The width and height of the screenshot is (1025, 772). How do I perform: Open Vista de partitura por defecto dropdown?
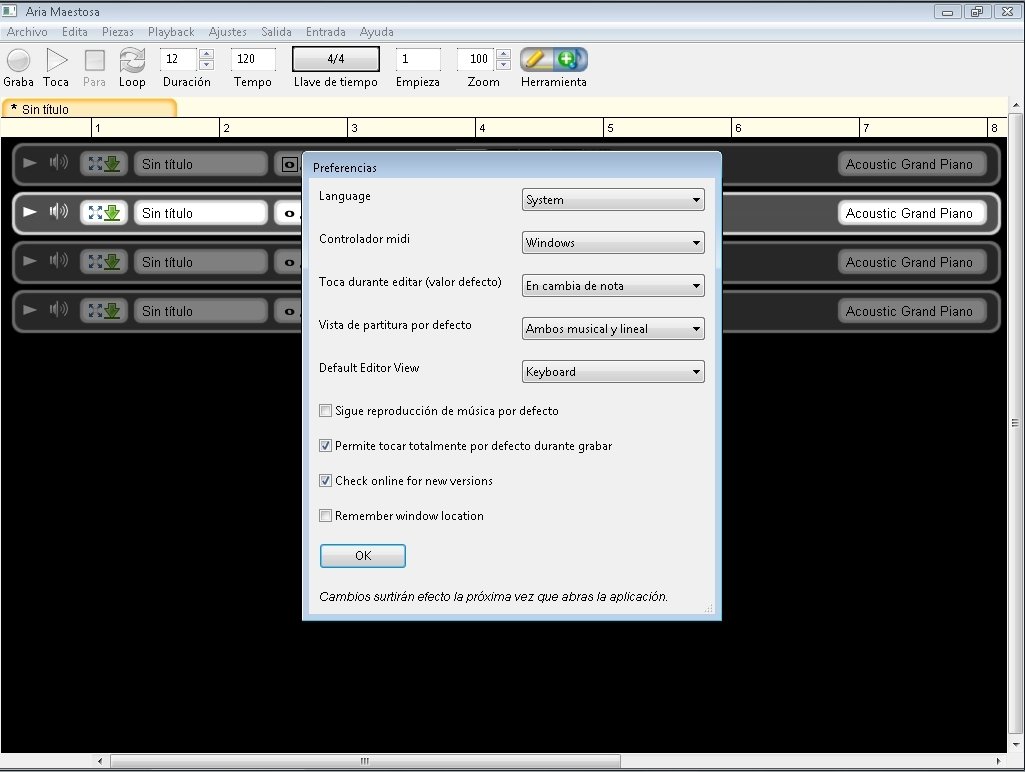click(x=613, y=329)
